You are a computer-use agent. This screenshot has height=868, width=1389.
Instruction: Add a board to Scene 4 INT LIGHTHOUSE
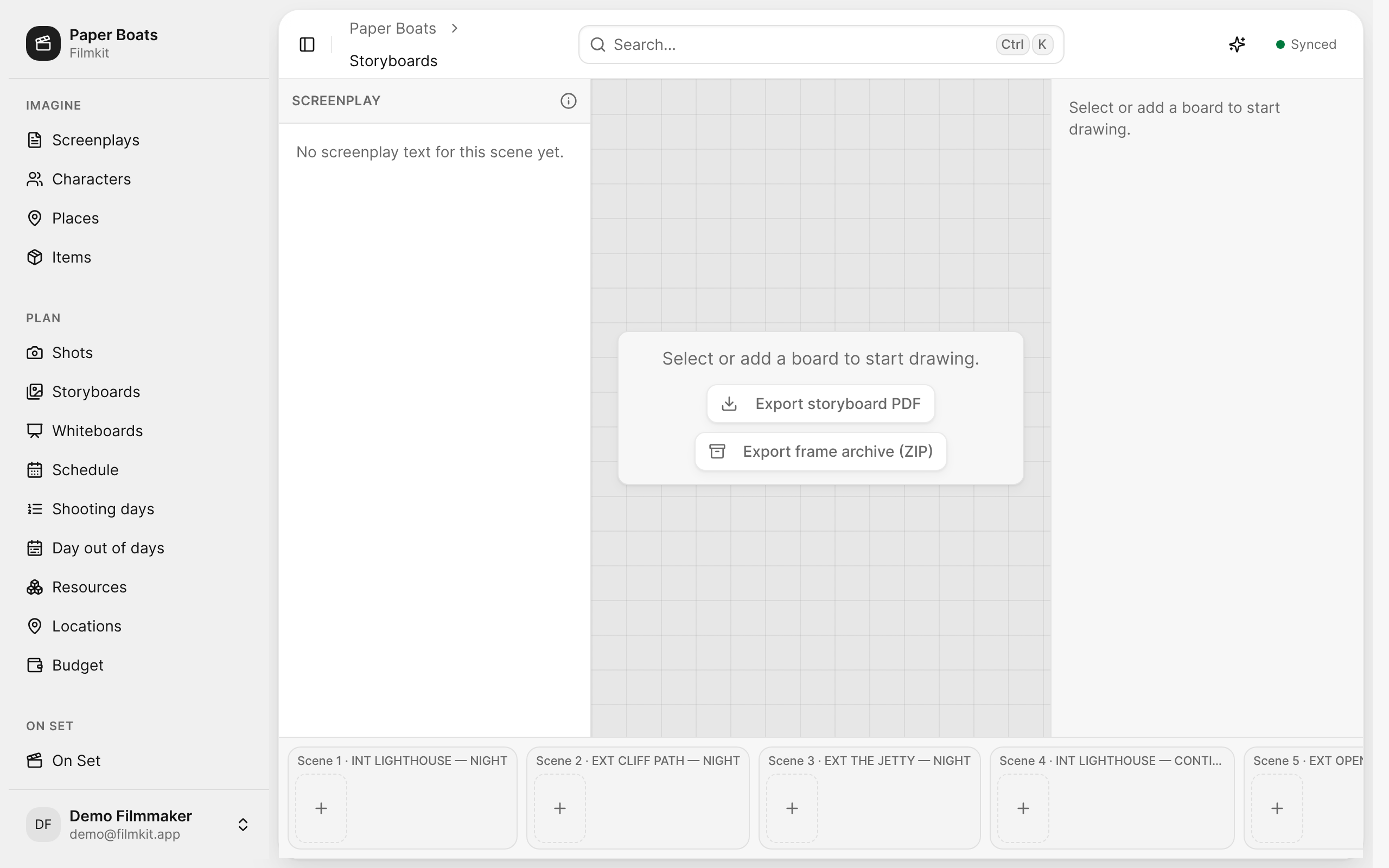pos(1023,808)
